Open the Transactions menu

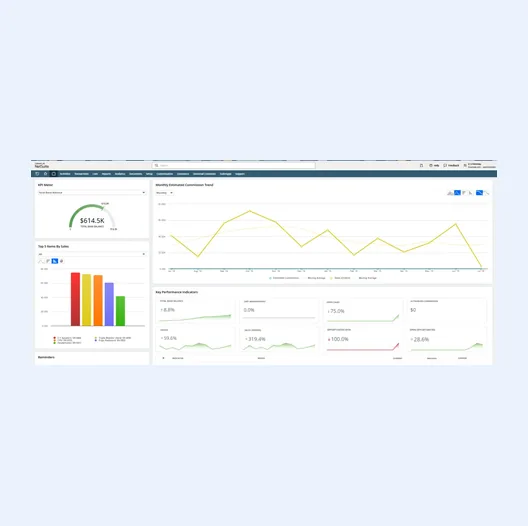(x=81, y=174)
